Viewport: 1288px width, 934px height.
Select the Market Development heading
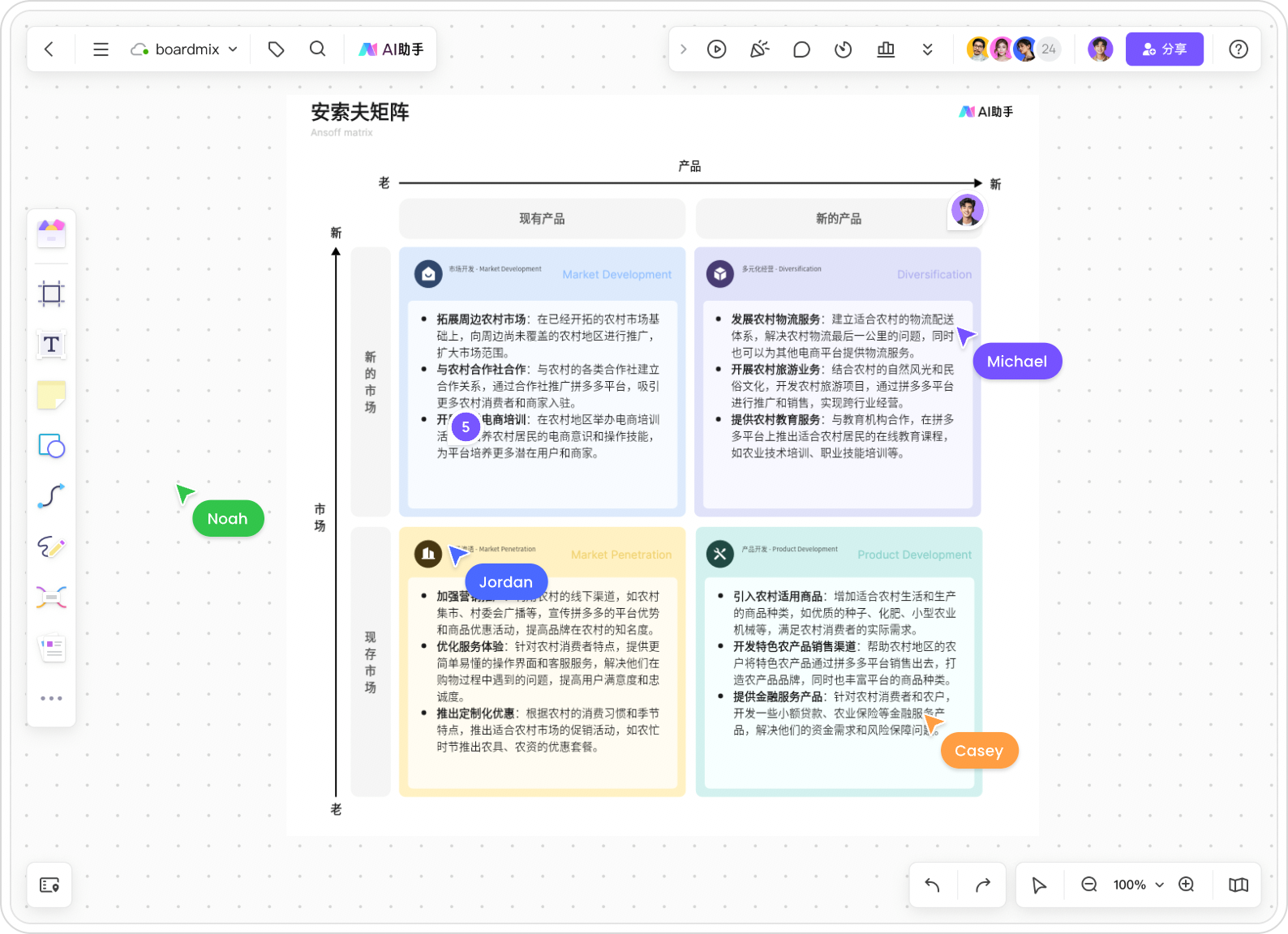(616, 275)
